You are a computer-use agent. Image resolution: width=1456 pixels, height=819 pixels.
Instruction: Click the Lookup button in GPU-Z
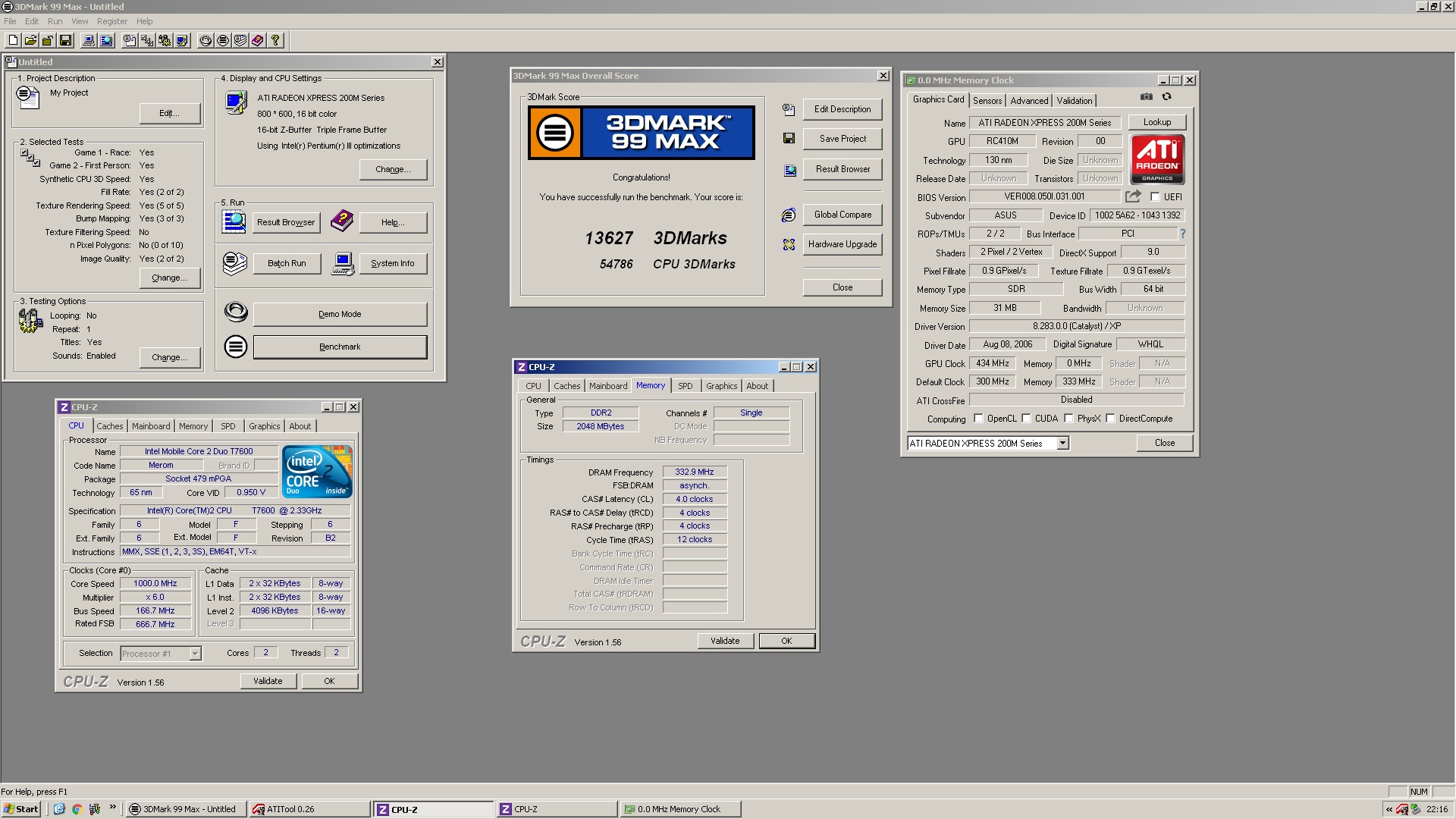tap(1156, 122)
